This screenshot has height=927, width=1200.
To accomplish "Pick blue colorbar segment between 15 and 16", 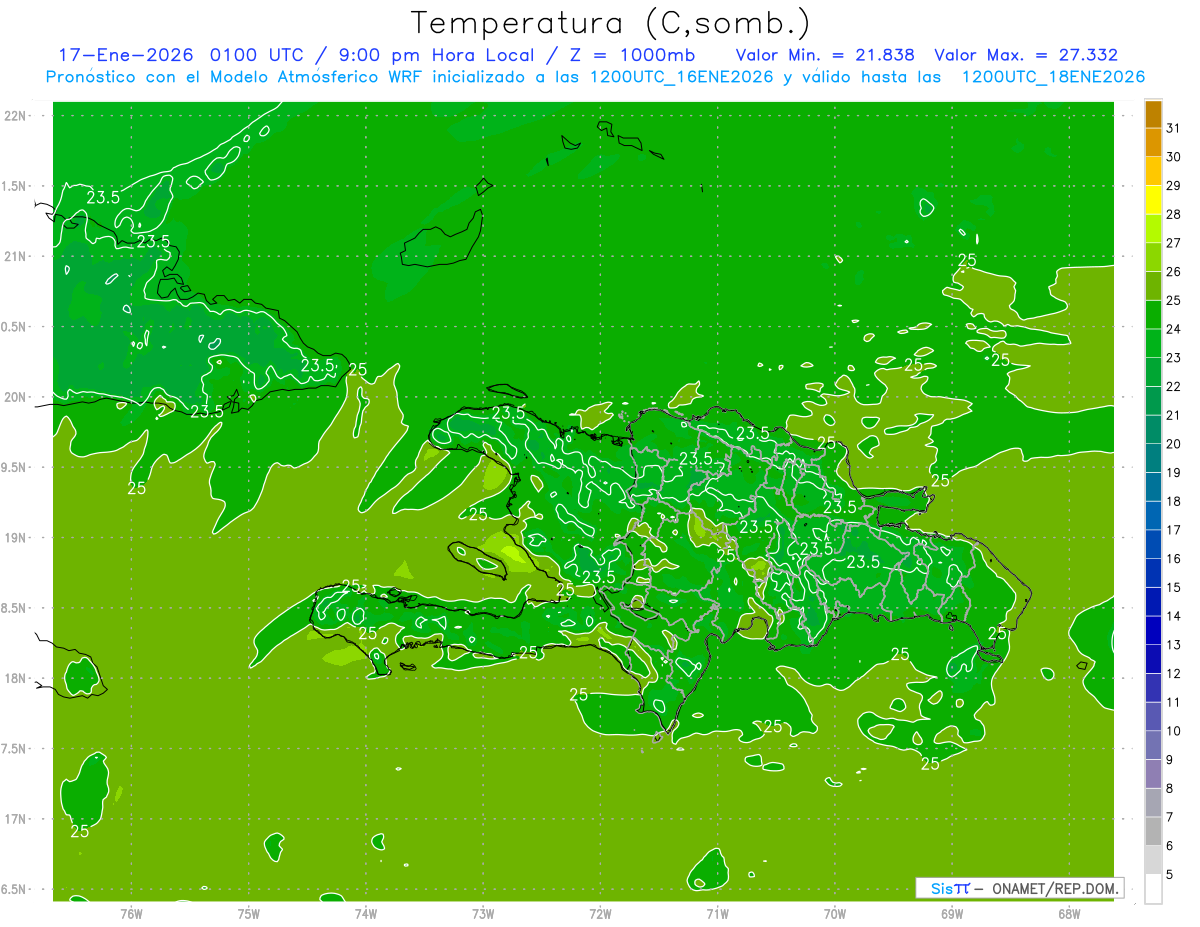I will 1153,573.
